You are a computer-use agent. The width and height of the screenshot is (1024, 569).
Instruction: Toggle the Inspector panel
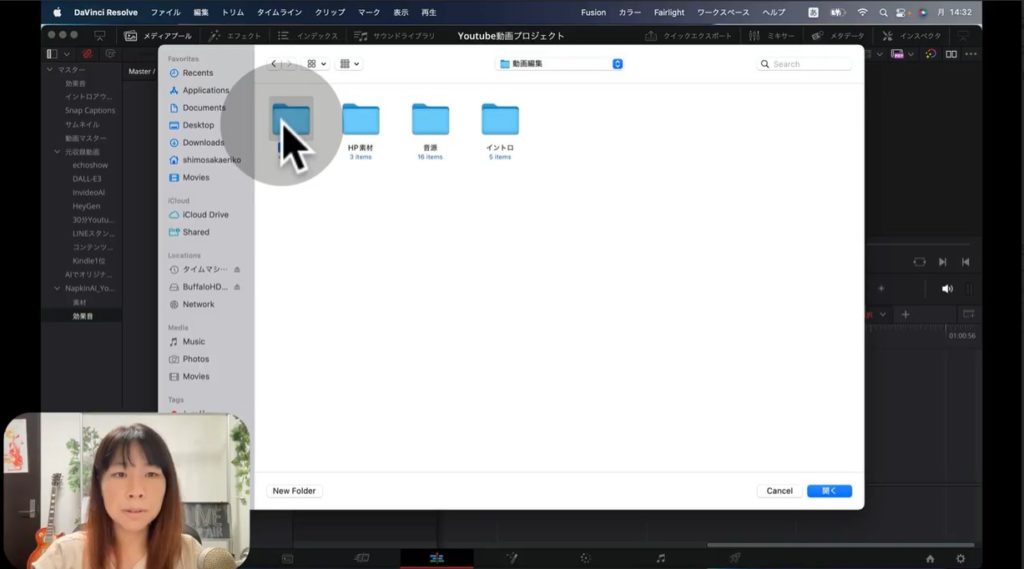point(912,36)
